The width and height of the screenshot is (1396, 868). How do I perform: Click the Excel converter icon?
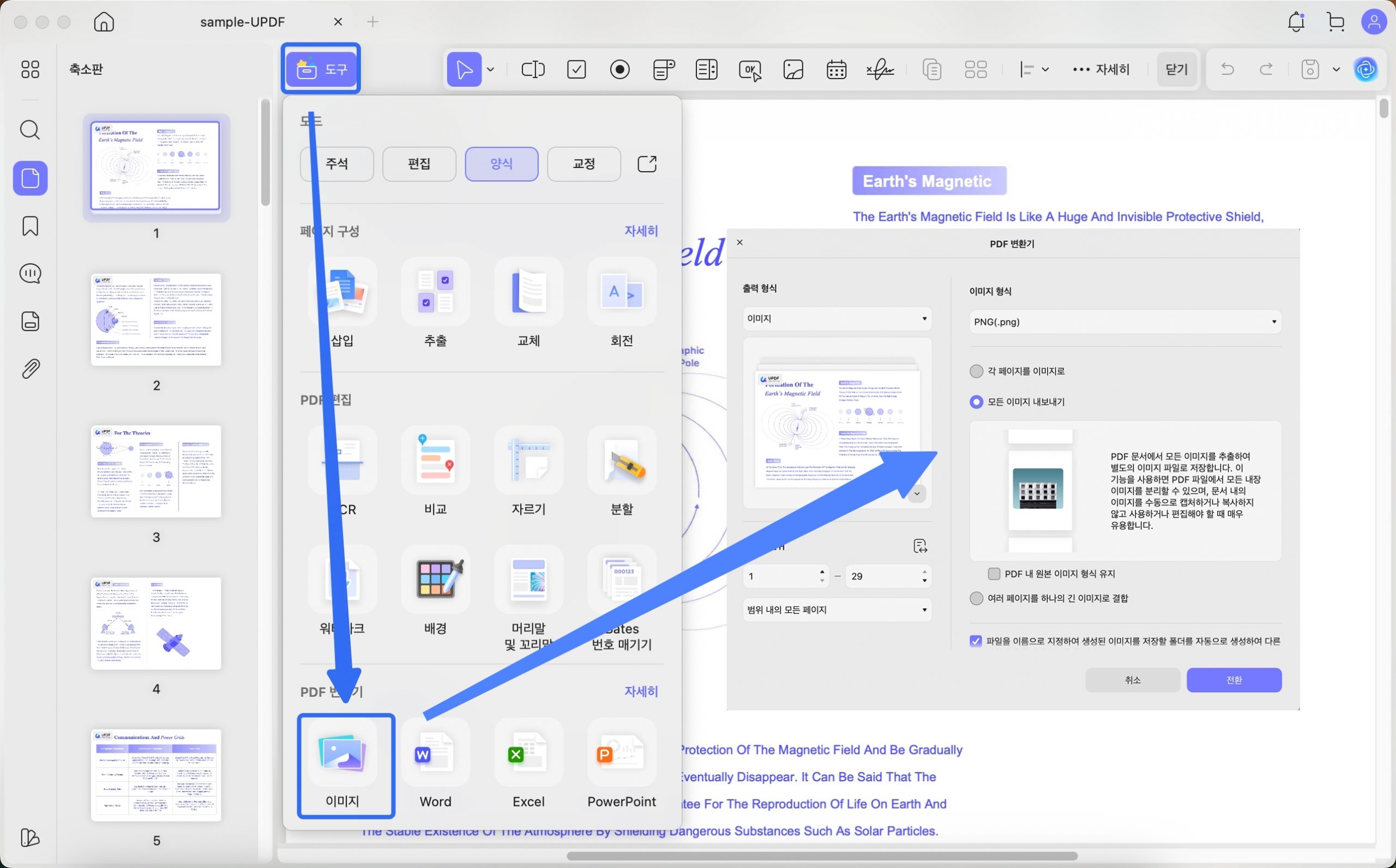(528, 753)
